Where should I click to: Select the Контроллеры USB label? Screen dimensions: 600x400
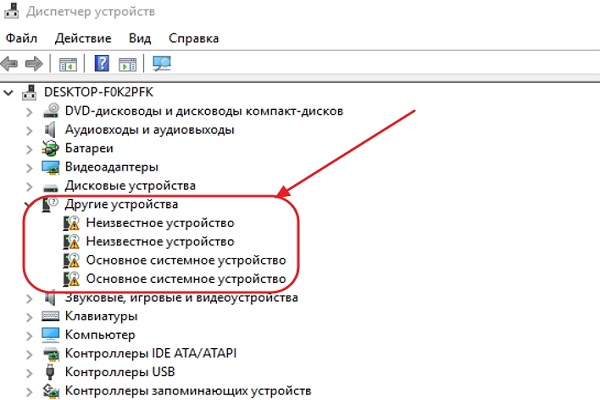[x=120, y=372]
